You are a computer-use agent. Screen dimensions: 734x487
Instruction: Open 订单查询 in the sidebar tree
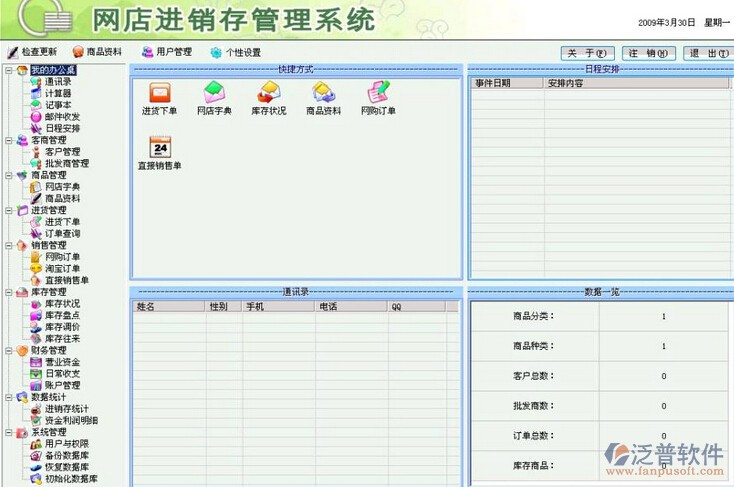click(62, 234)
